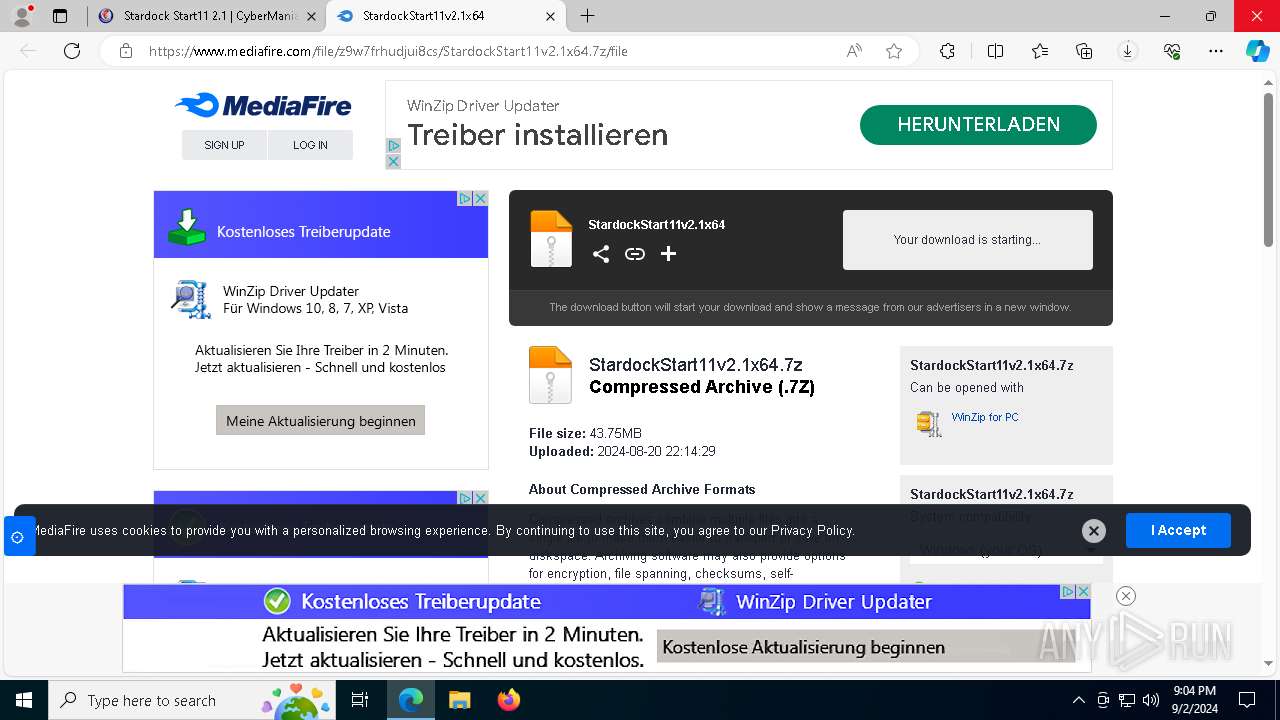Open the cookie preferences gear icon
Screen dimensions: 1280x720
click(18, 537)
